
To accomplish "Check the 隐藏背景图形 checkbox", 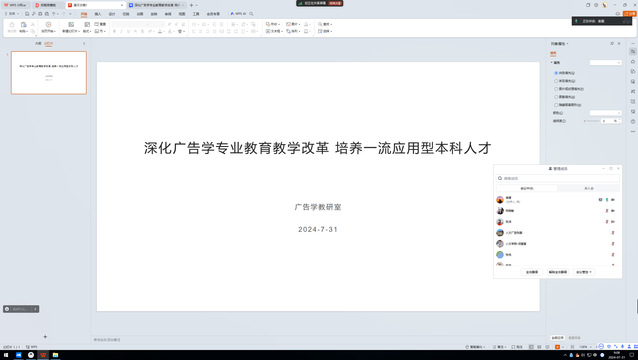I will point(556,105).
